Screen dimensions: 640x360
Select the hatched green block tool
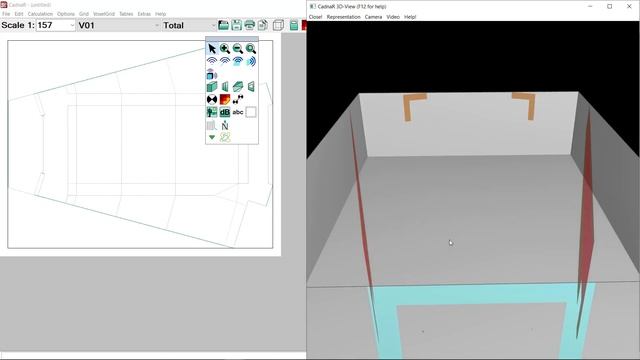click(238, 87)
